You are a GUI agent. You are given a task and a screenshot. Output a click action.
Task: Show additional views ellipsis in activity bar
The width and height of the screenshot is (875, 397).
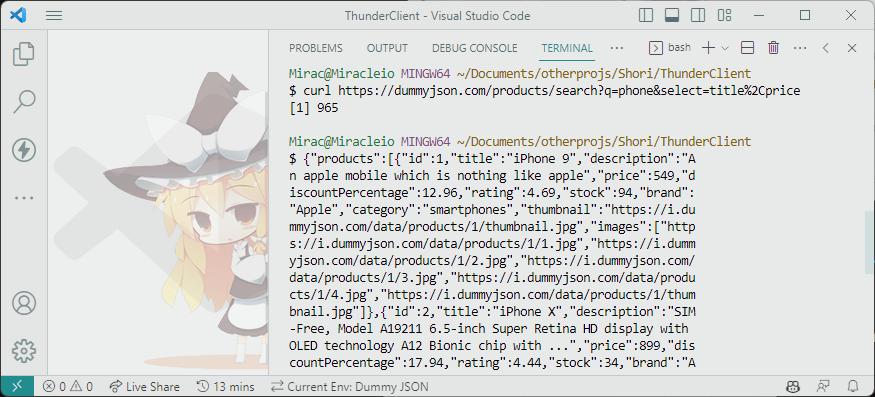click(23, 198)
